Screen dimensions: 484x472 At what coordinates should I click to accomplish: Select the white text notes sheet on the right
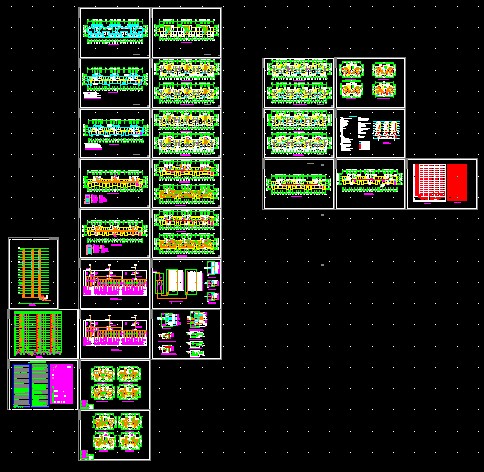click(370, 133)
